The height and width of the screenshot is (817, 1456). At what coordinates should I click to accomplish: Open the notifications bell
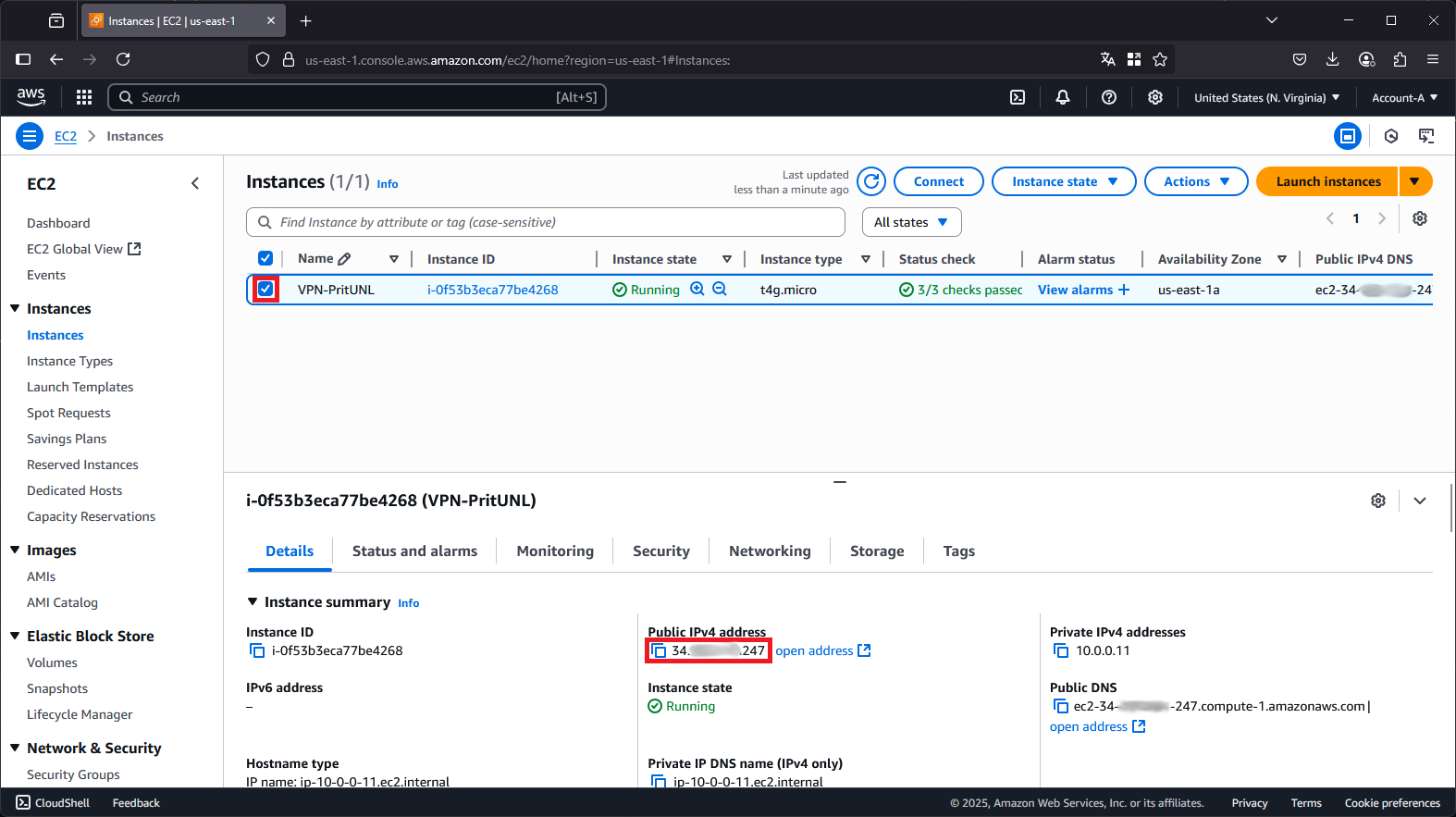1063,97
